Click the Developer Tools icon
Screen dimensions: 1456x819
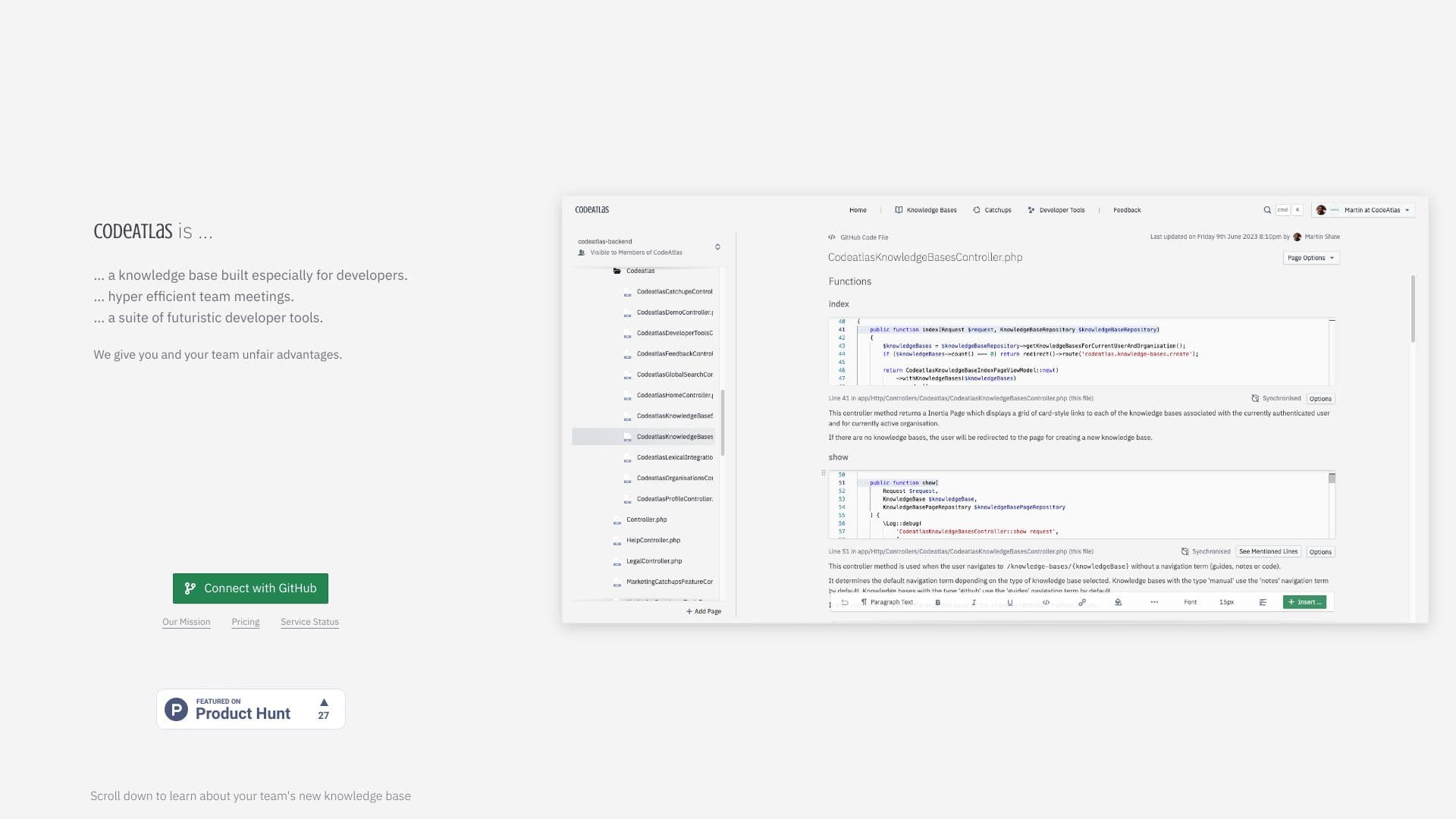click(x=1031, y=210)
